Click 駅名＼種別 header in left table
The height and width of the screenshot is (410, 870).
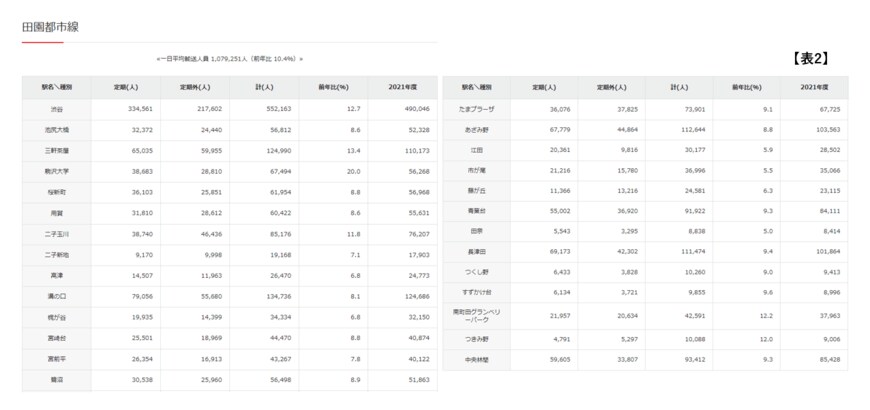tap(56, 87)
